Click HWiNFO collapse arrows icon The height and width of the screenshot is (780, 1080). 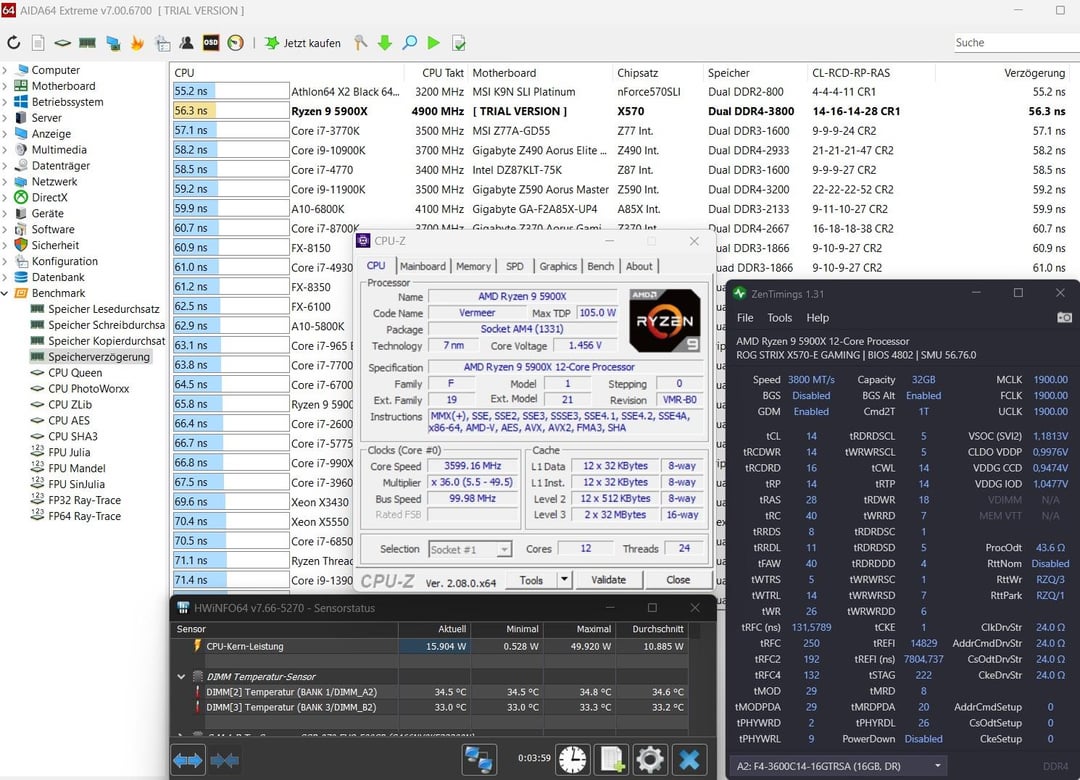[x=224, y=760]
